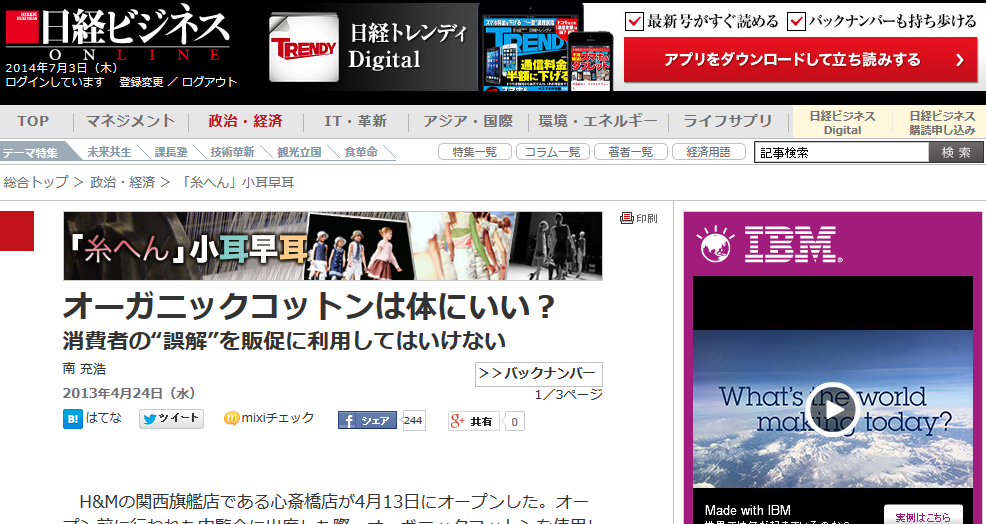Click the Hatena bookmark B! icon
Image resolution: width=986 pixels, height=524 pixels.
[x=73, y=420]
